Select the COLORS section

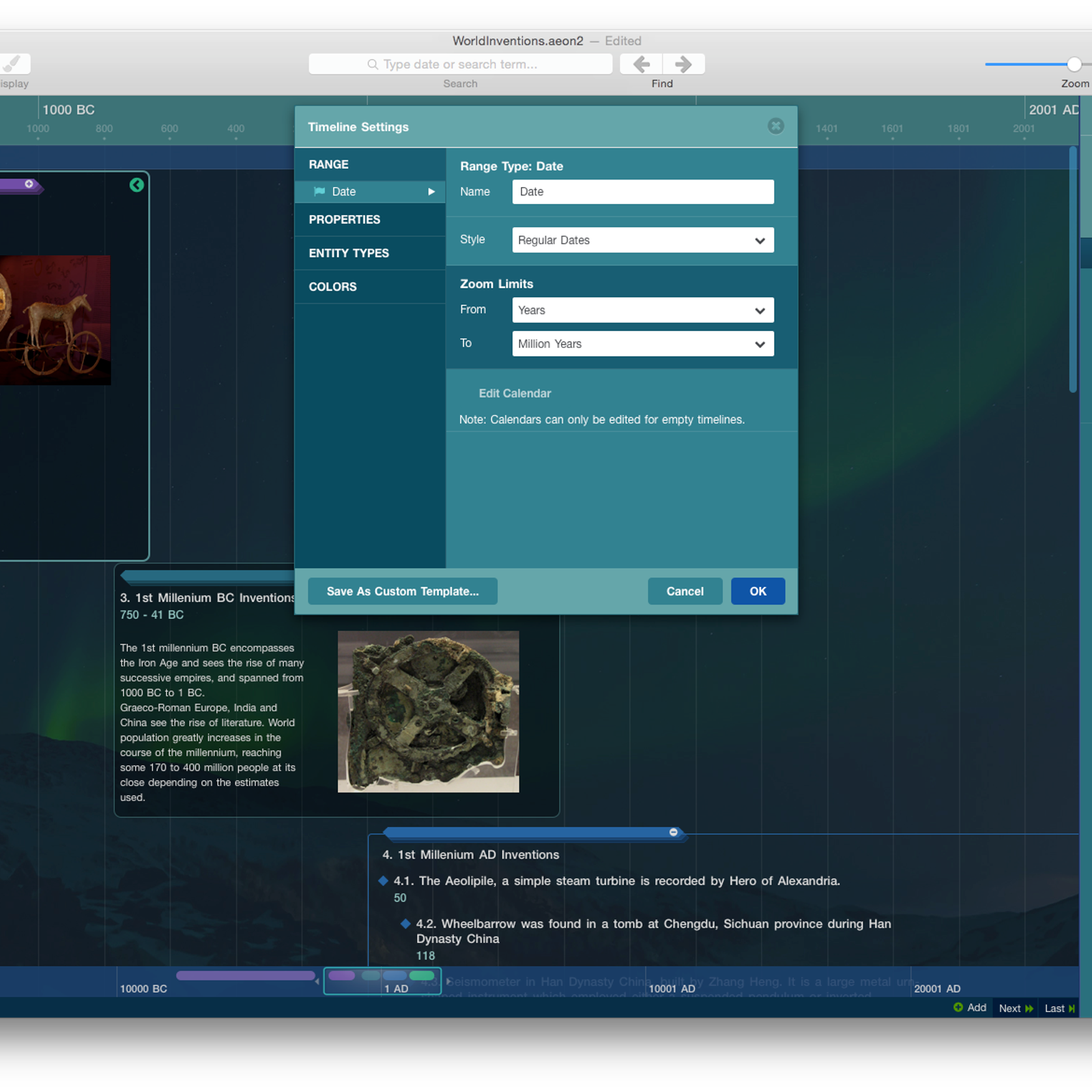click(370, 287)
